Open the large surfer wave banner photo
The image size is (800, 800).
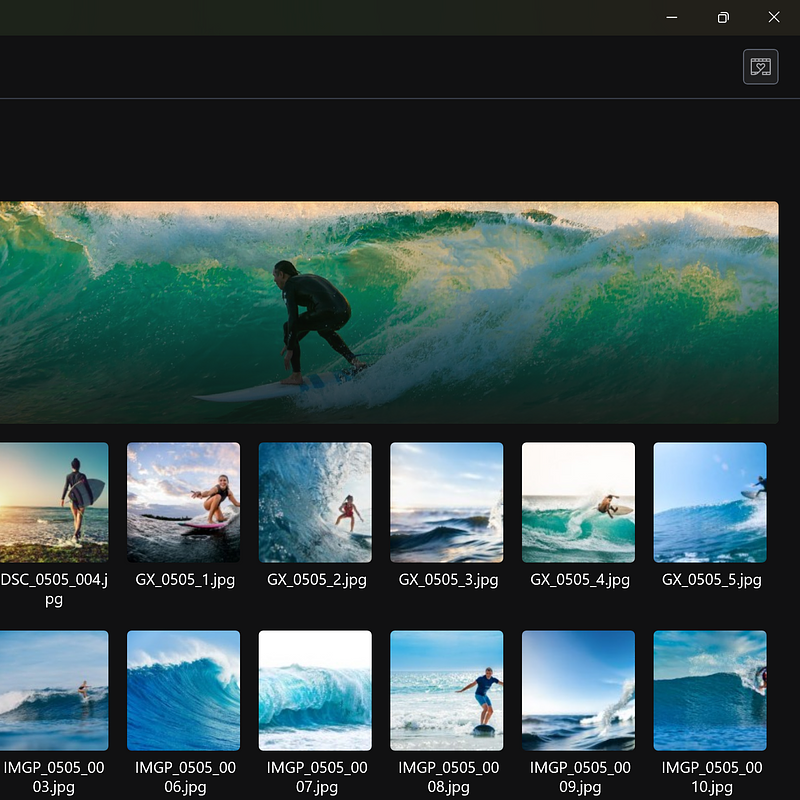[x=388, y=312]
